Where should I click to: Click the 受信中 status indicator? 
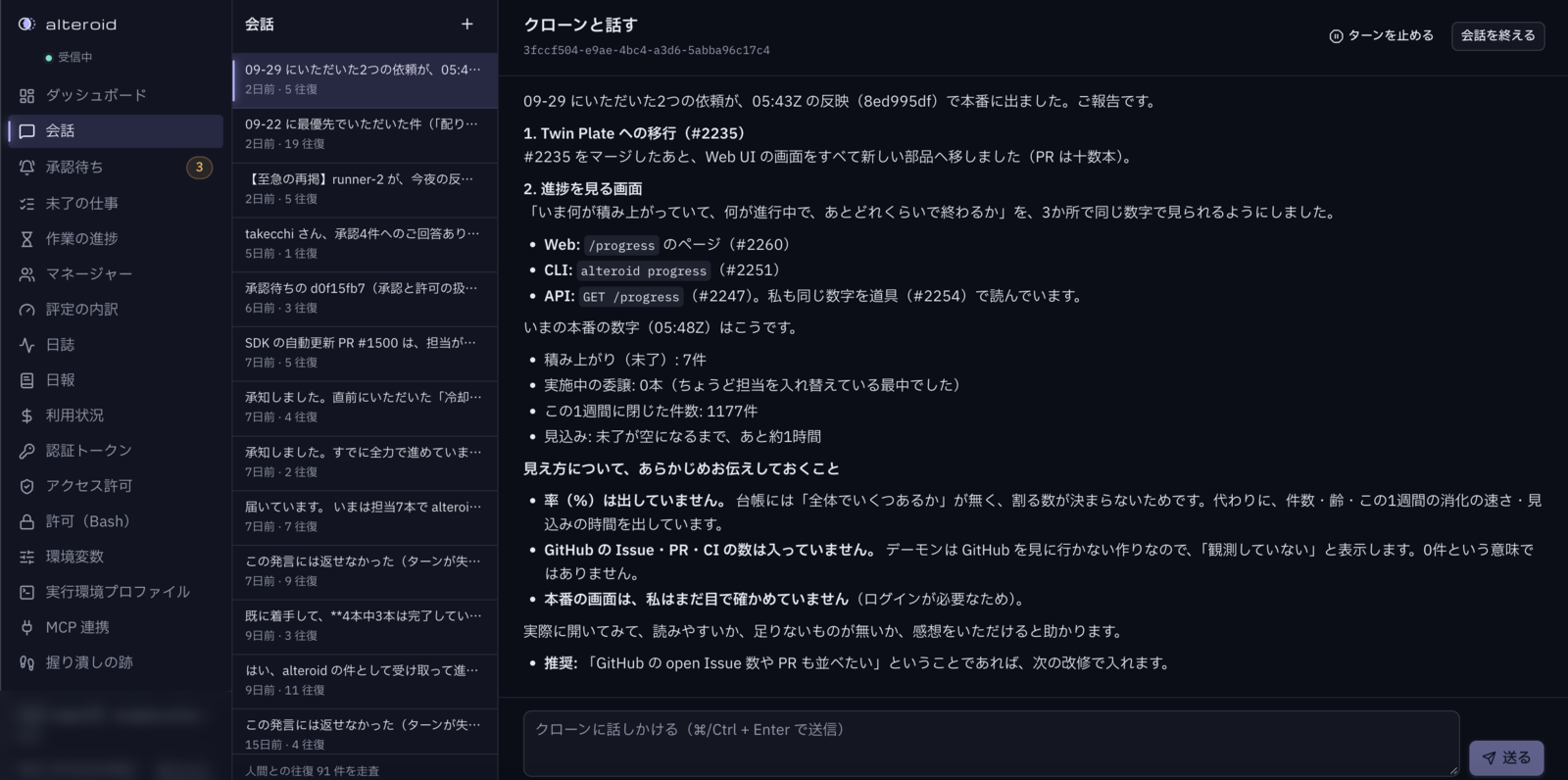coord(70,58)
